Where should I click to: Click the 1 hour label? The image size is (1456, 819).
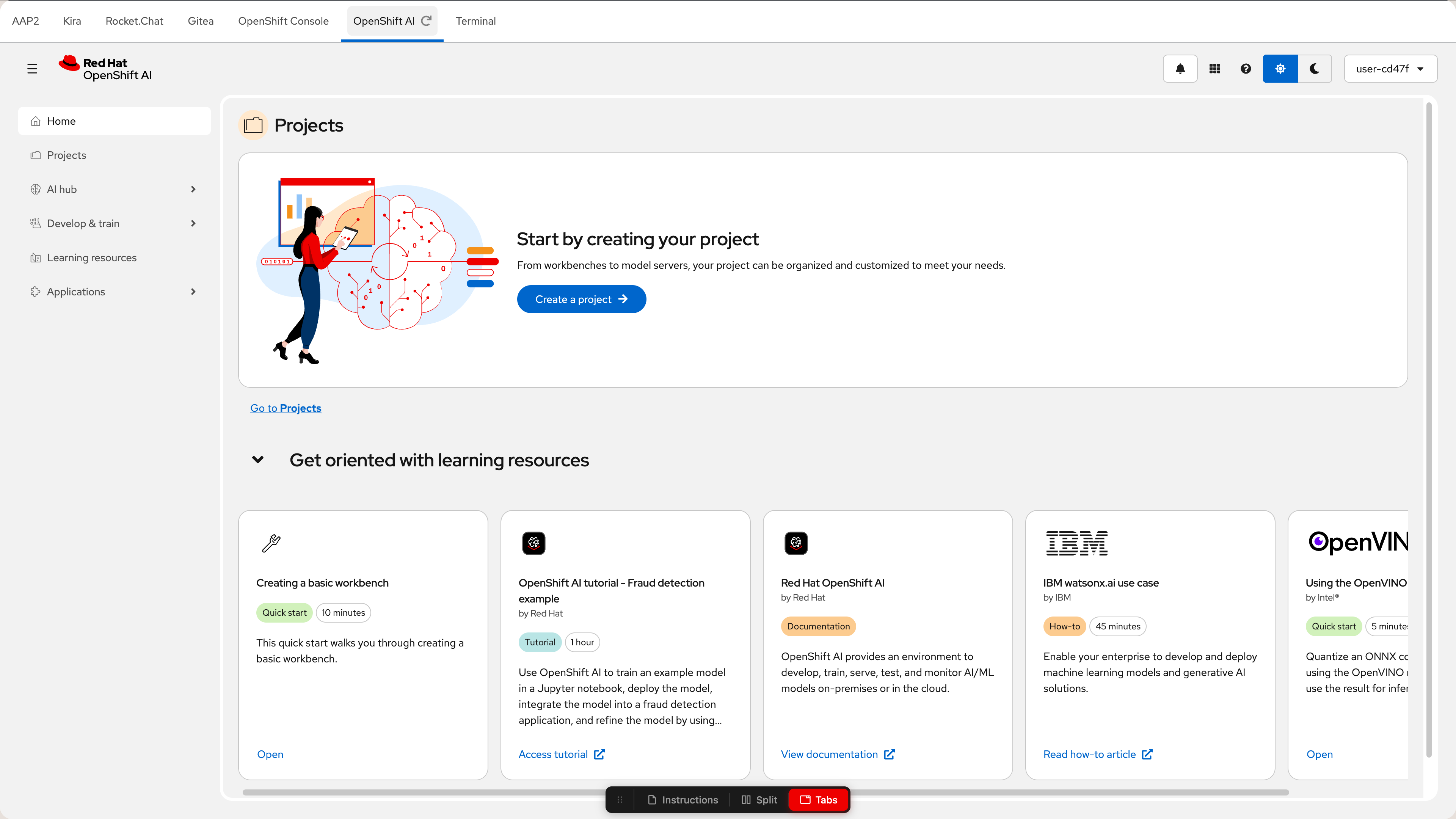[582, 642]
